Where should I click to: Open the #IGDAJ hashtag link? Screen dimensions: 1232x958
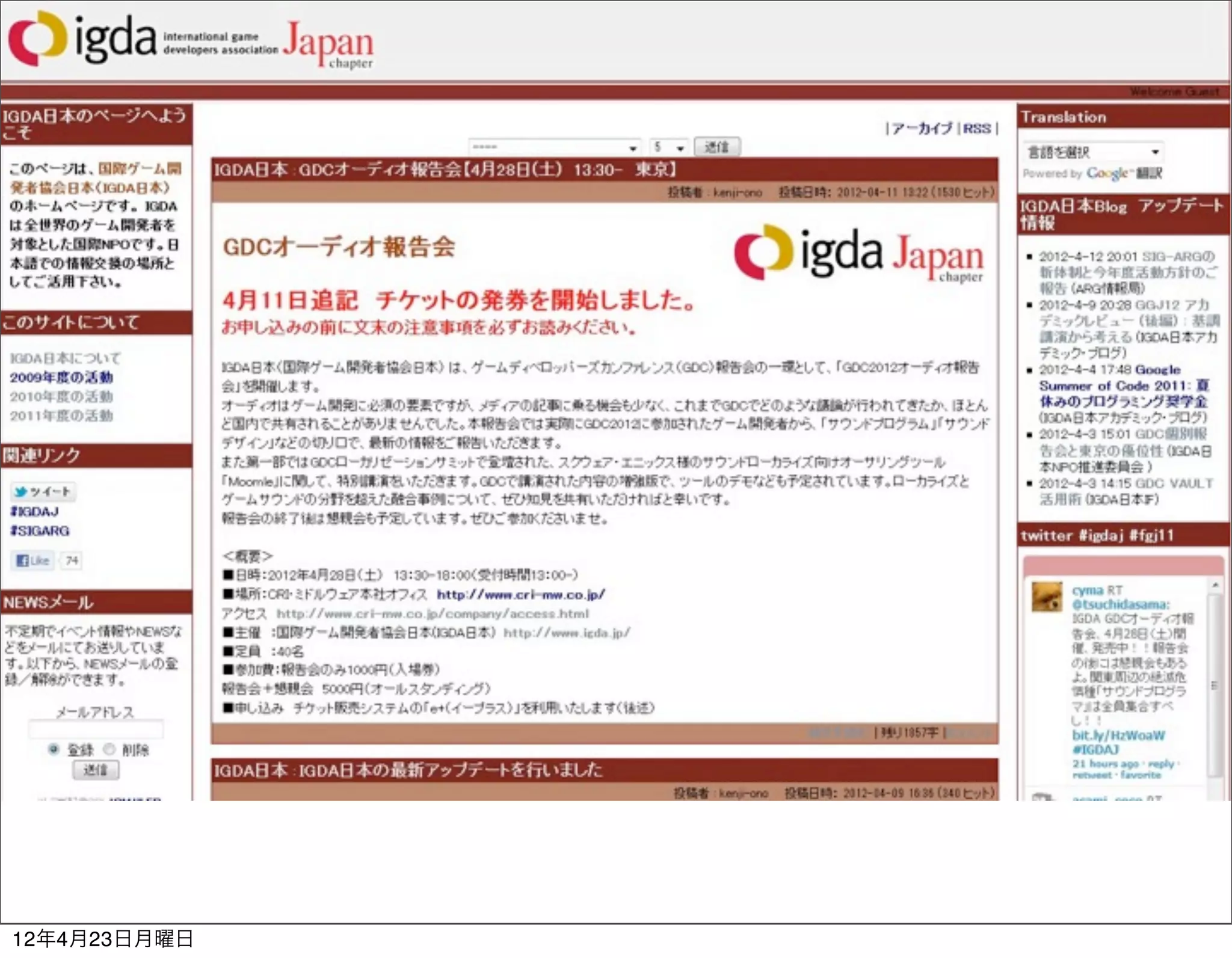click(34, 512)
